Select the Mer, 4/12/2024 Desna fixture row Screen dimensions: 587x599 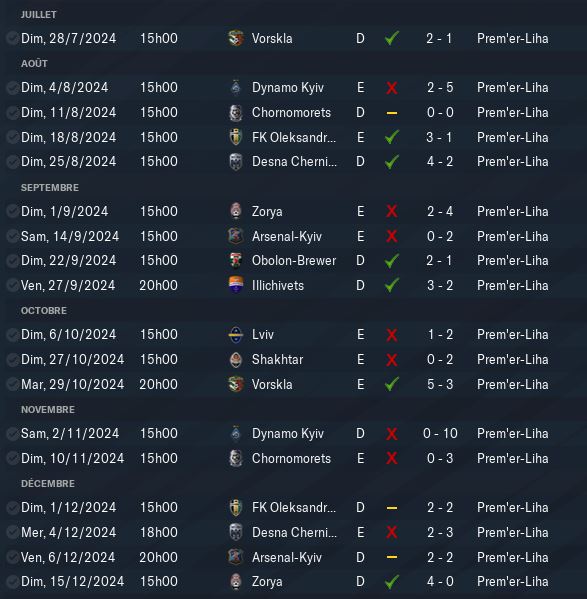(x=293, y=532)
